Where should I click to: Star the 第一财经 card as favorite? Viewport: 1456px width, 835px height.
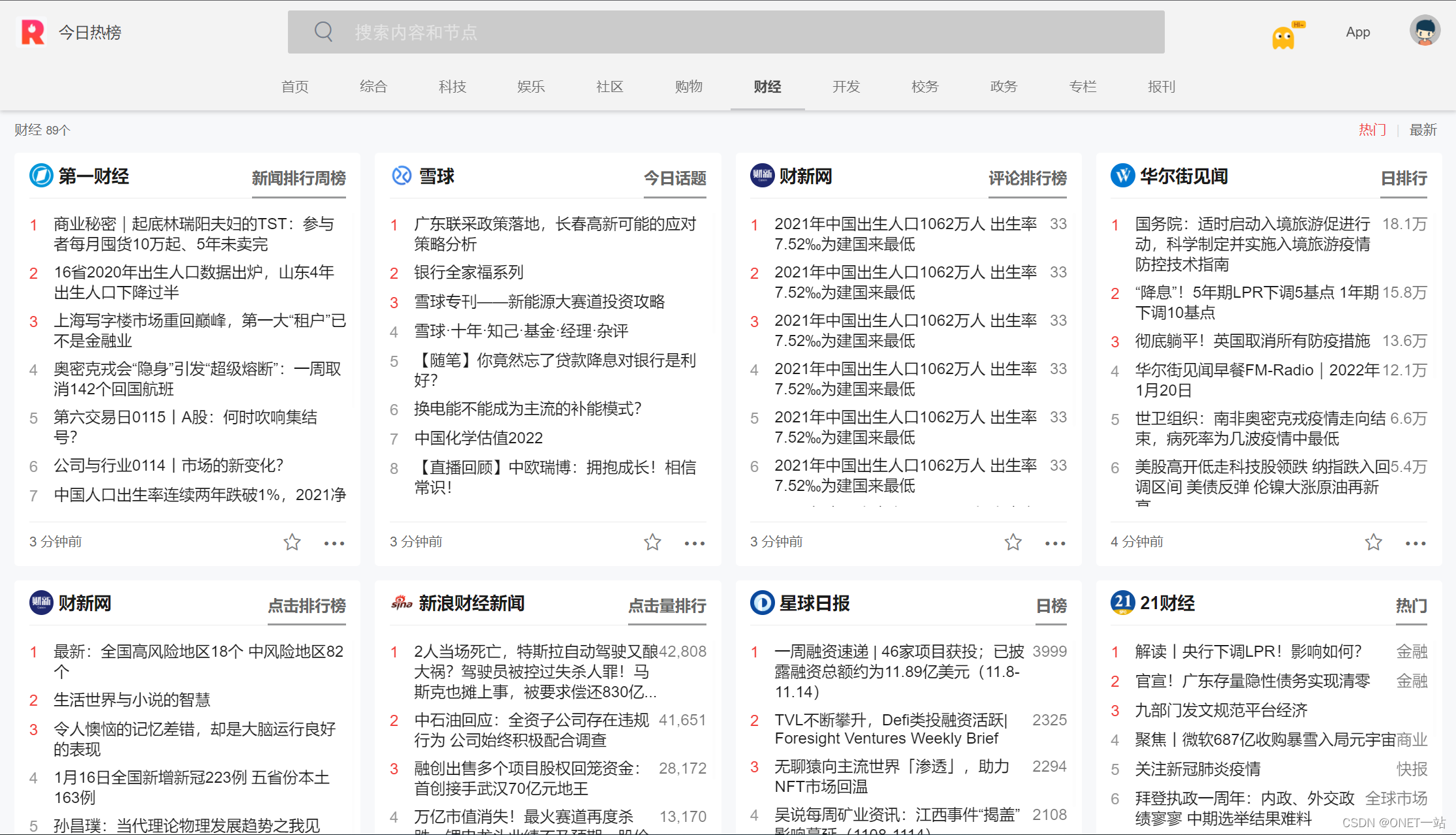pos(292,542)
